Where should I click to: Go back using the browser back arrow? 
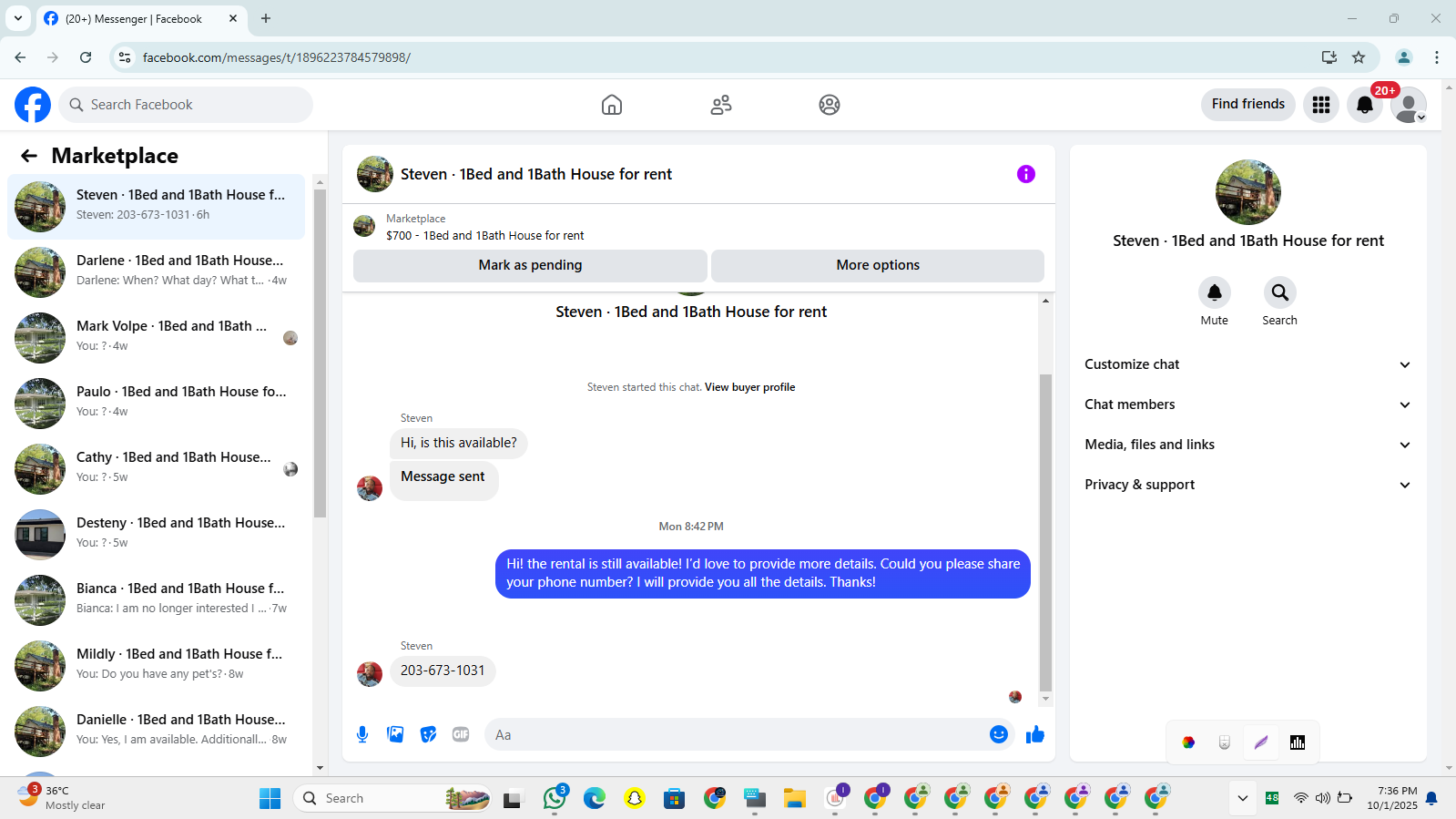coord(20,57)
